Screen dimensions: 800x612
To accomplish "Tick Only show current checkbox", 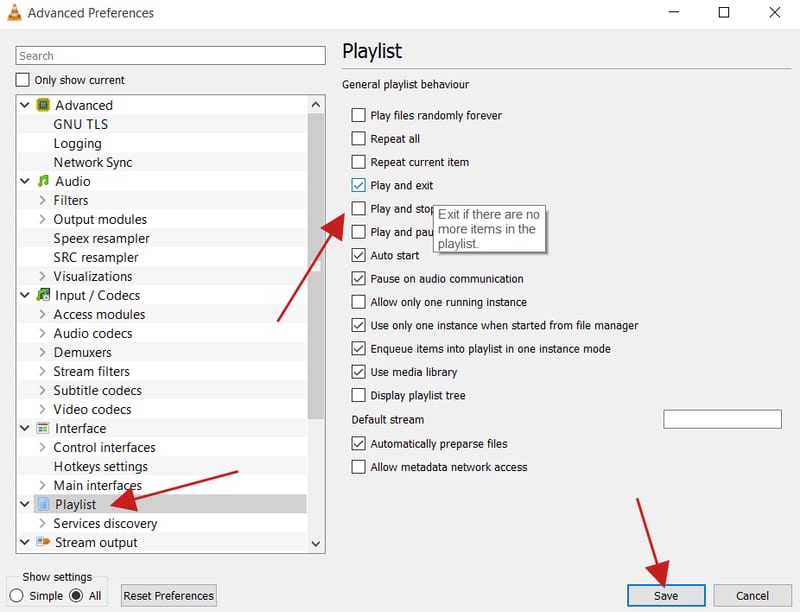I will point(22,80).
